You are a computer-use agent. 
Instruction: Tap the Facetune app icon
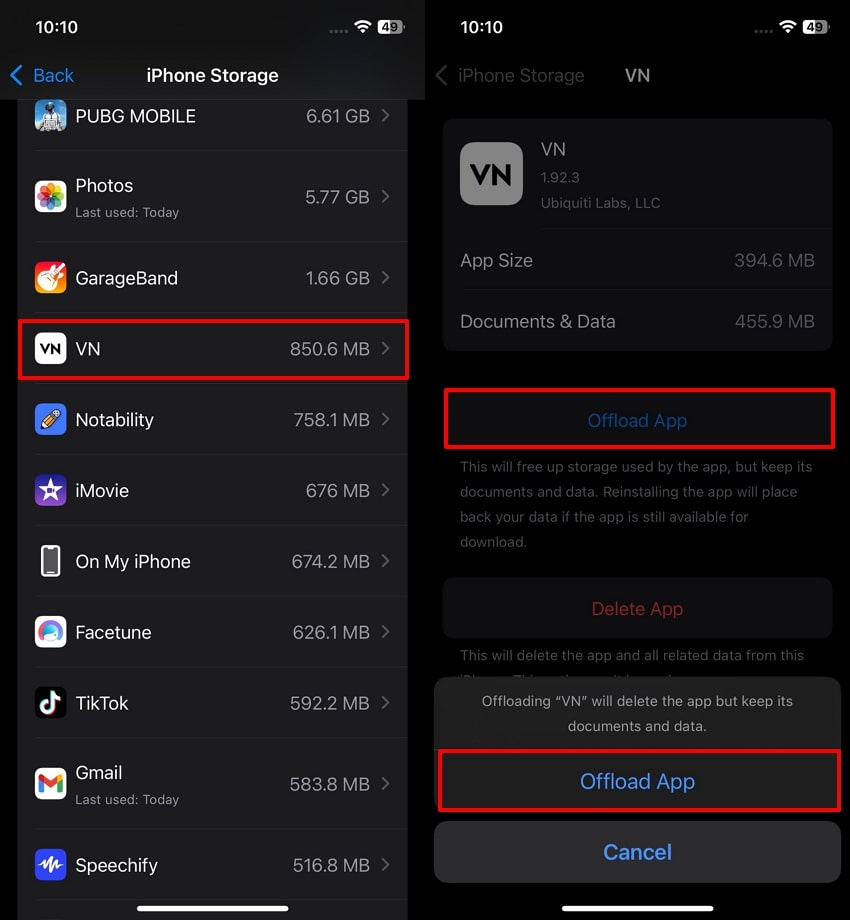coord(50,632)
